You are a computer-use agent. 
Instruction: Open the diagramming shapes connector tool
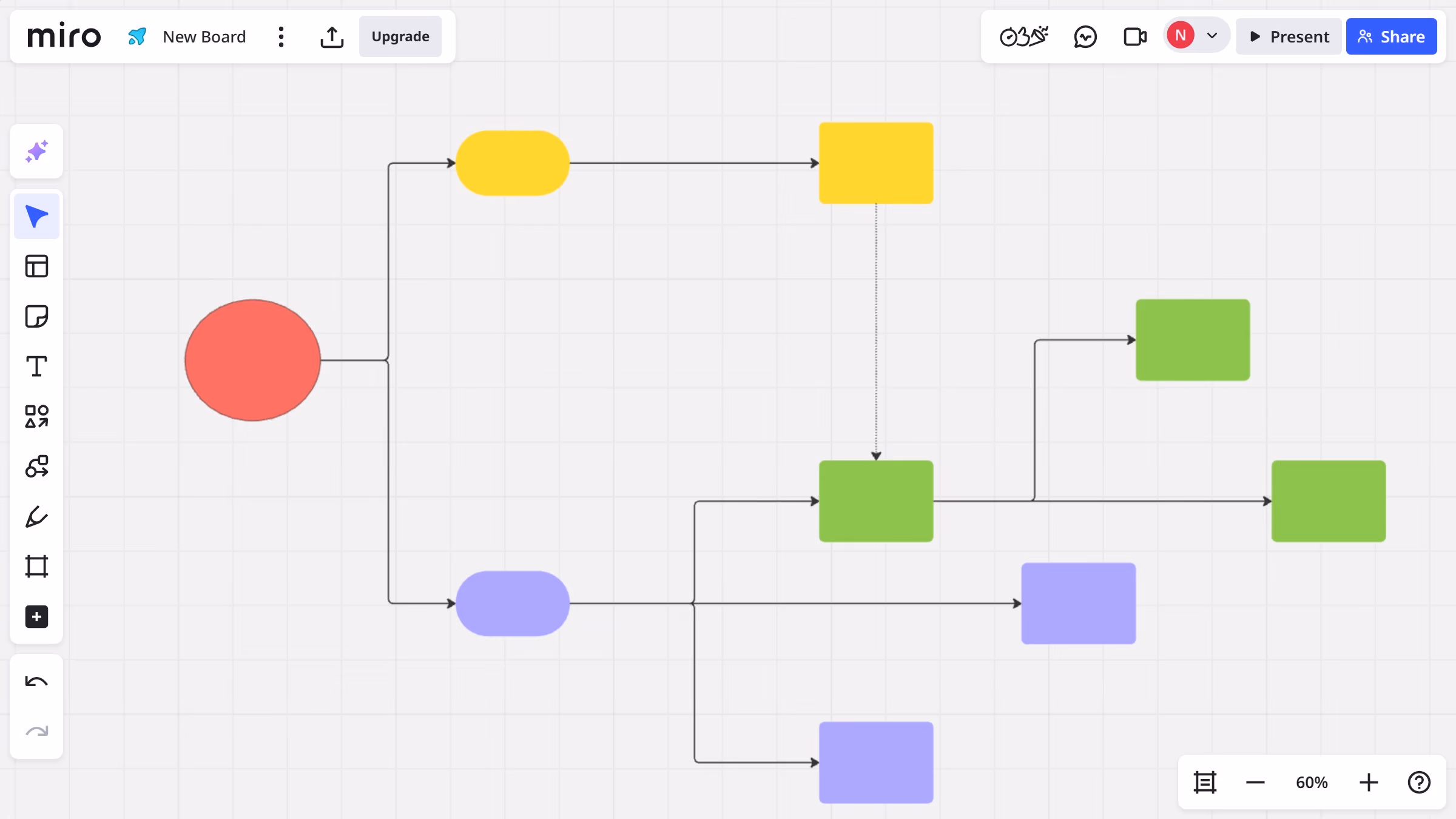(x=36, y=467)
